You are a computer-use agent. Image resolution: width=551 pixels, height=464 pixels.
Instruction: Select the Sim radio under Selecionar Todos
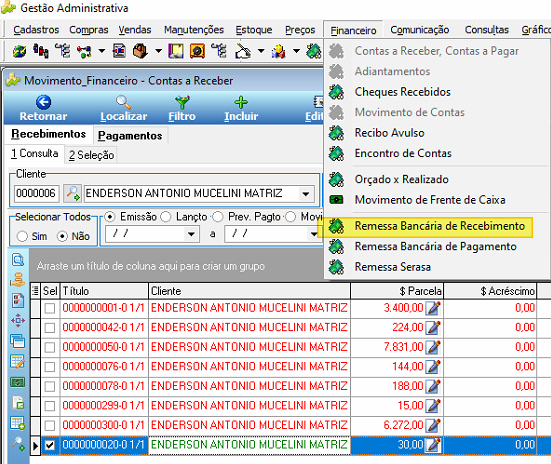(x=22, y=236)
